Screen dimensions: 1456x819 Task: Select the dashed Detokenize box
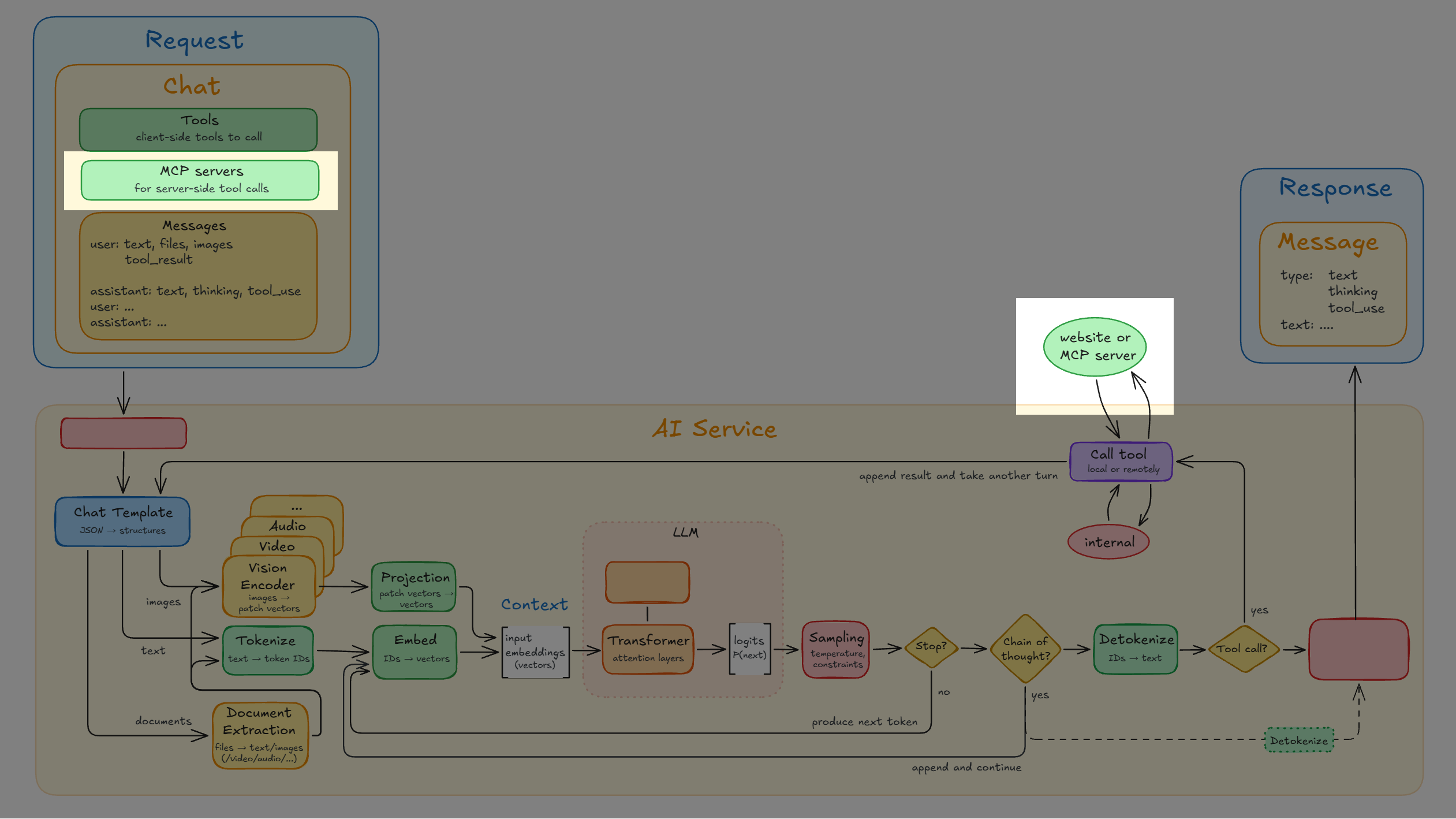pyautogui.click(x=1299, y=740)
